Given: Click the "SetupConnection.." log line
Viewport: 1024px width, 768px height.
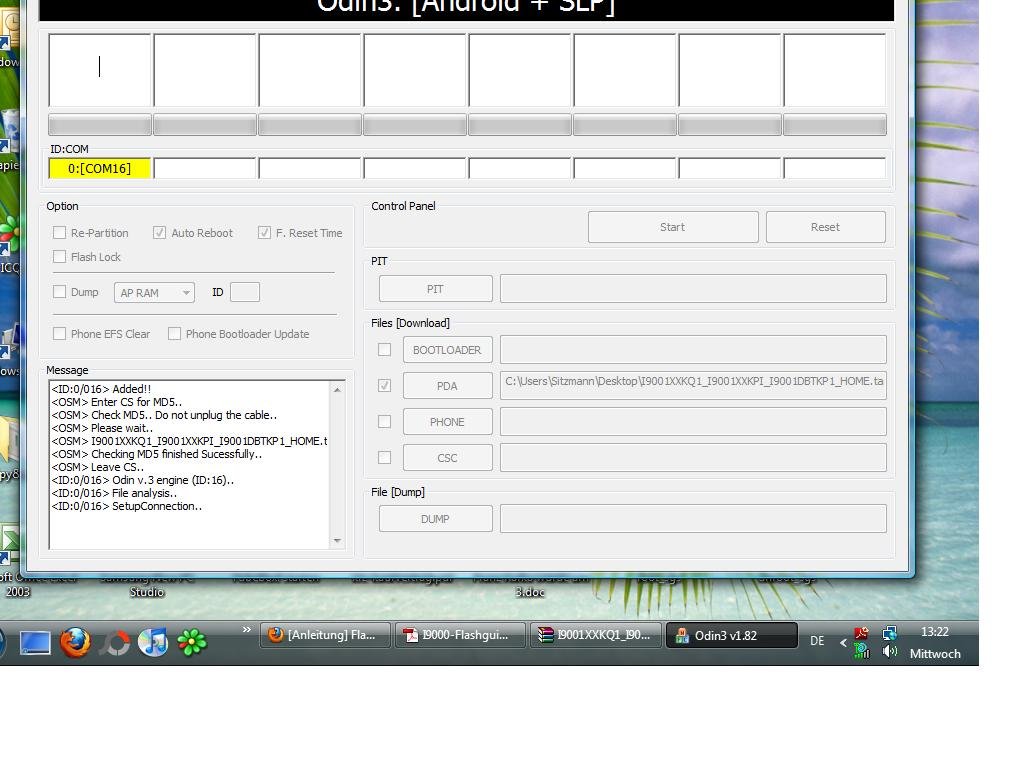Looking at the screenshot, I should [x=127, y=506].
